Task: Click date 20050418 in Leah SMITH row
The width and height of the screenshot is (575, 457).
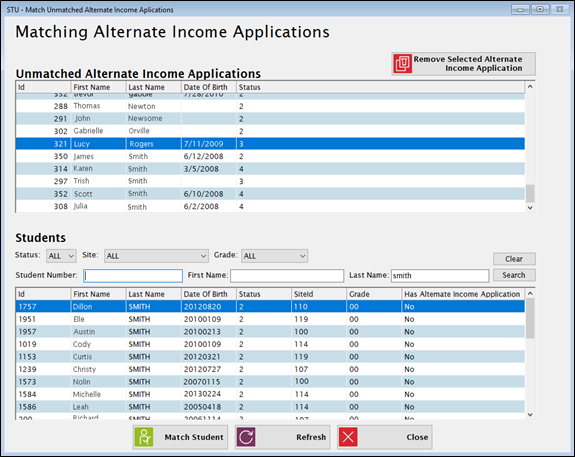Action: [202, 407]
